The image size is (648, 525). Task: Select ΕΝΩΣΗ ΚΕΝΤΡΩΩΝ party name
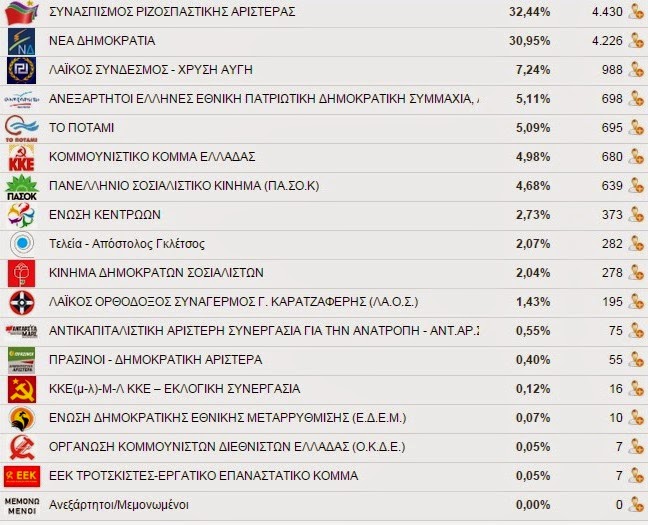[x=105, y=215]
